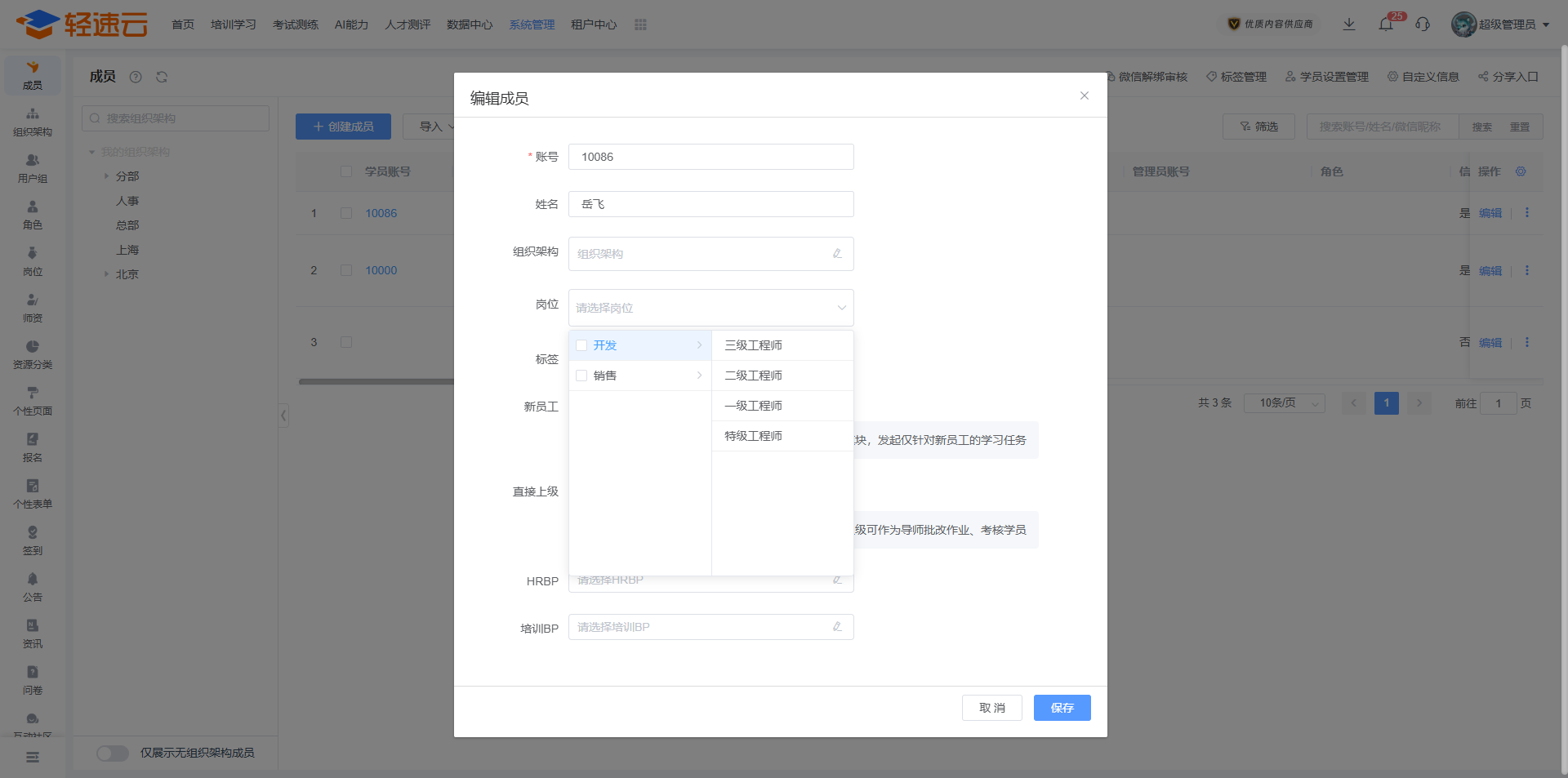Viewport: 1568px width, 778px height.
Task: Open 签到 in the left sidebar
Action: tap(33, 540)
